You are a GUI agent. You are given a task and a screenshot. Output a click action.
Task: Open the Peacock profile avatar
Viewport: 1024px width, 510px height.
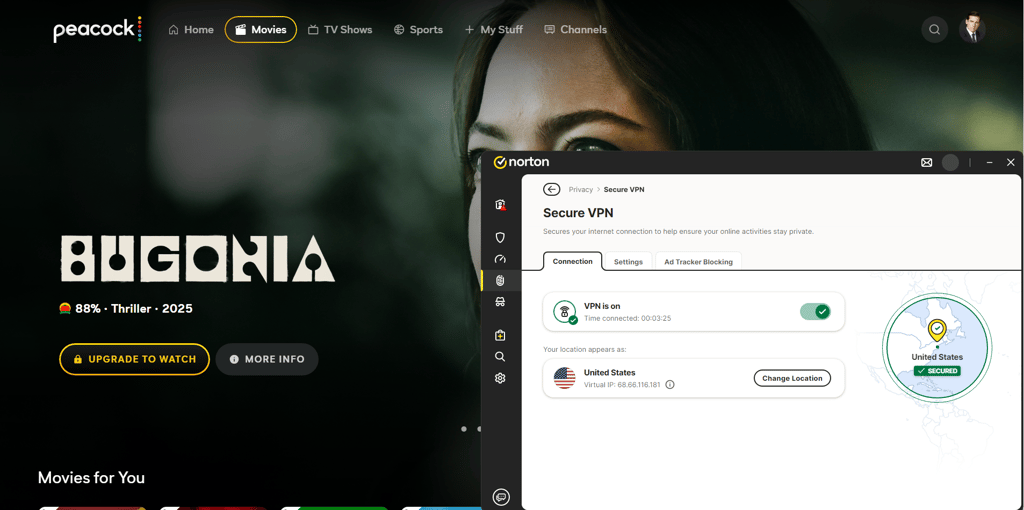(972, 29)
